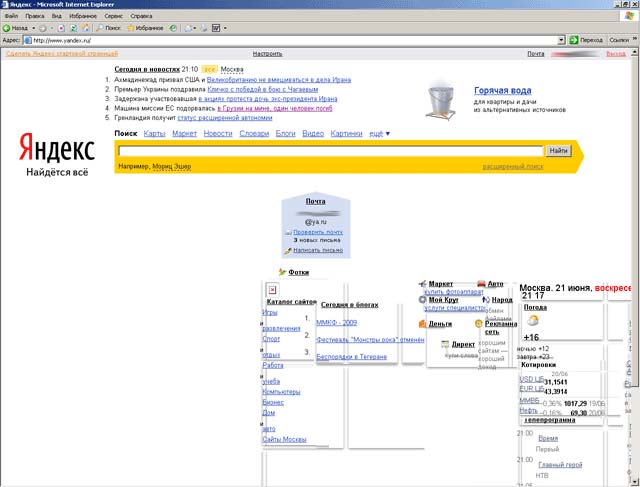
Task: Open the Search (Поиск) toolbar button
Action: coord(109,28)
